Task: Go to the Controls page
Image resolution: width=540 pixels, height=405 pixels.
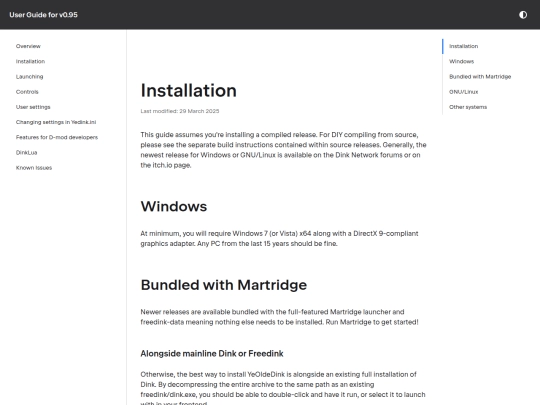Action: coord(27,92)
